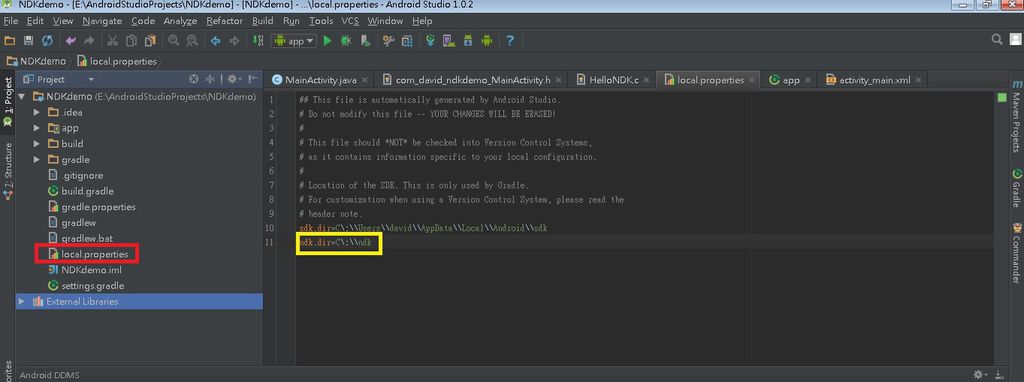Open the Refactor menu
1024x382 pixels.
pyautogui.click(x=225, y=21)
